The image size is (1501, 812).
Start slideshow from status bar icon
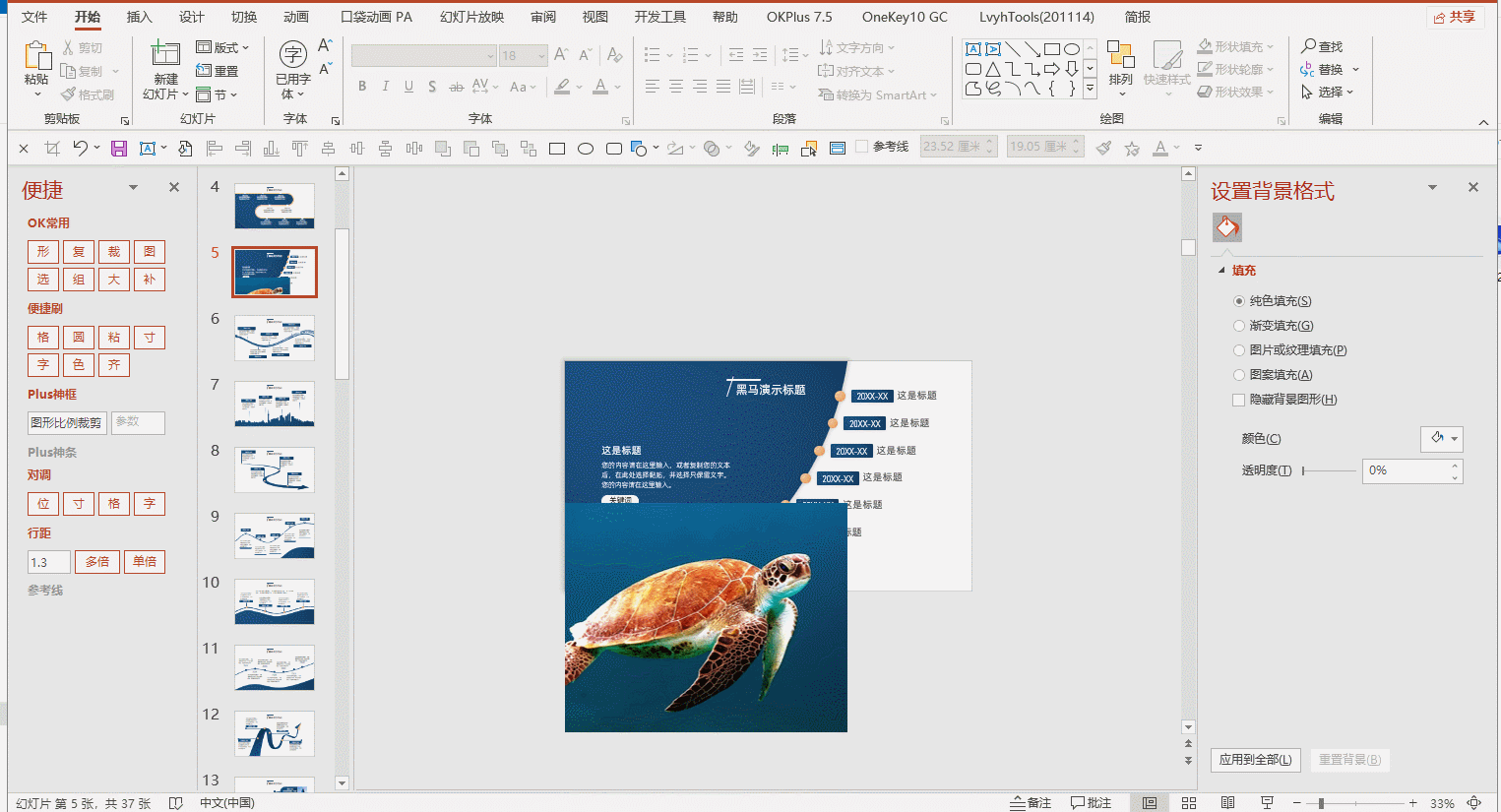pos(1267,803)
